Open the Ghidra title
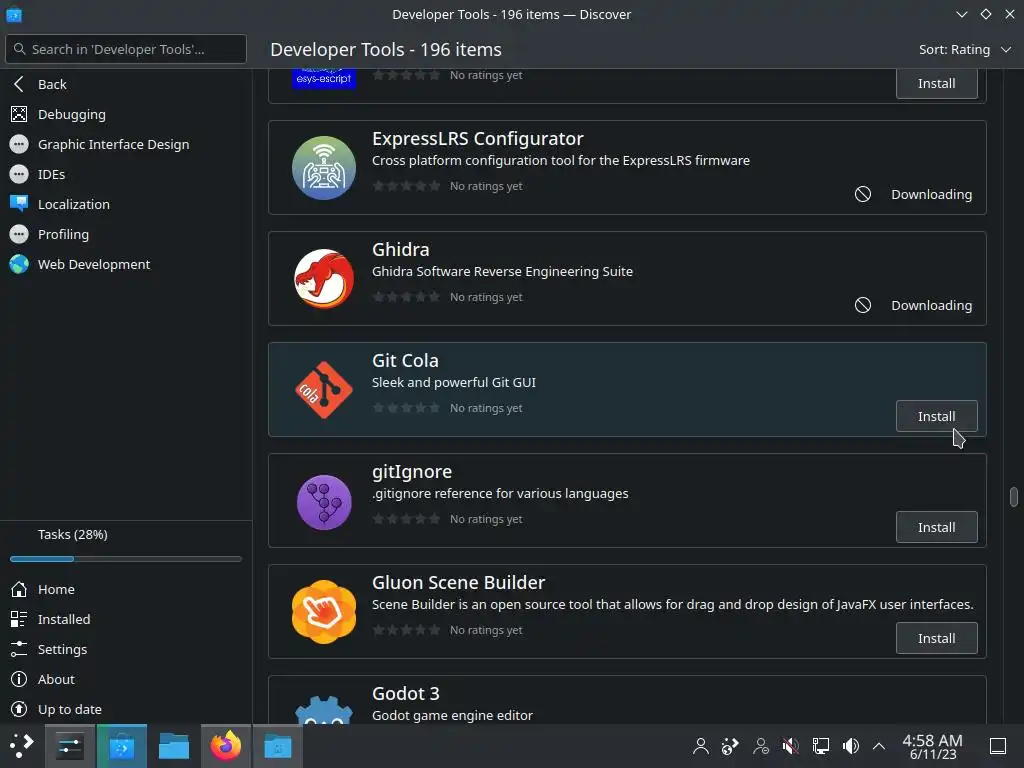The height and width of the screenshot is (768, 1024). (400, 249)
